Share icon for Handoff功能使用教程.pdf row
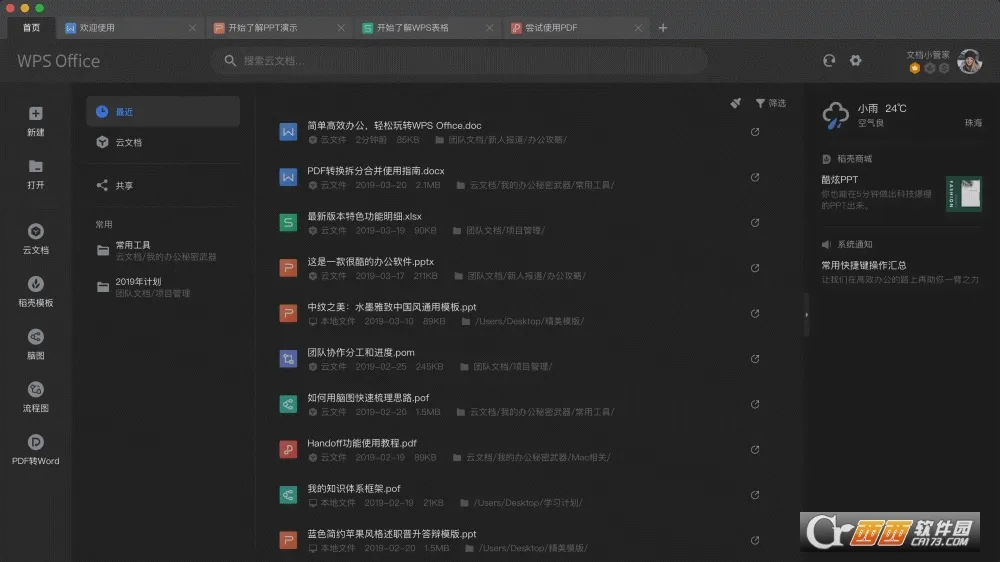The width and height of the screenshot is (1000, 562). pos(755,450)
